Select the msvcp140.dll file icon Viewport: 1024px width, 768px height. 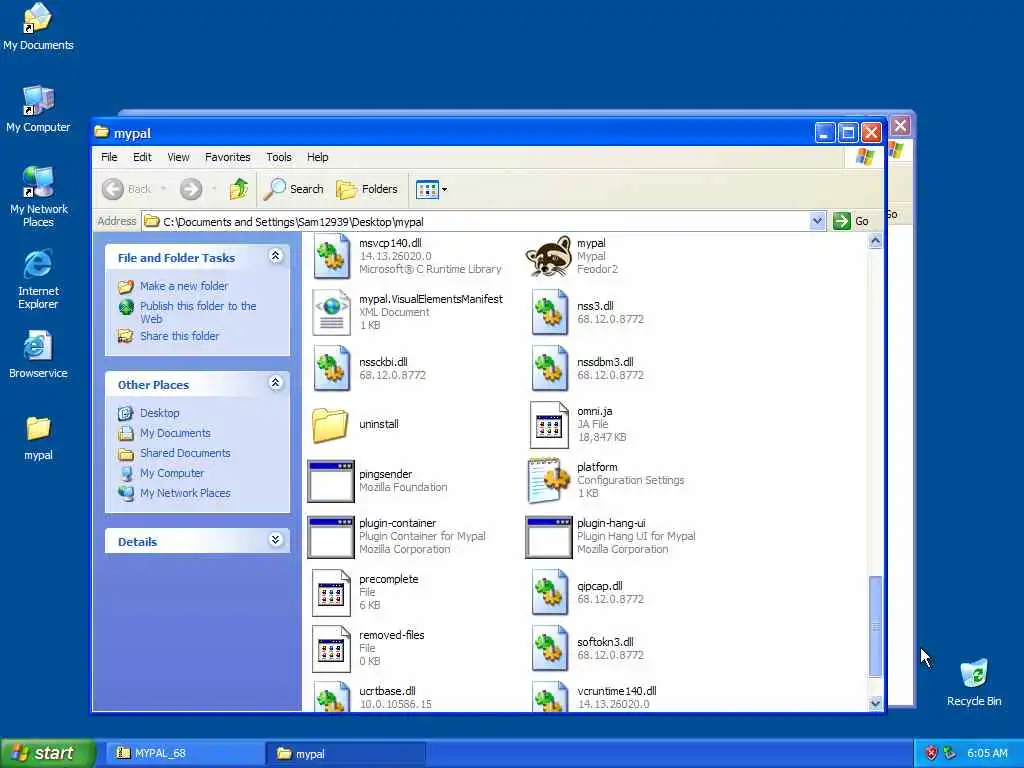(x=331, y=256)
